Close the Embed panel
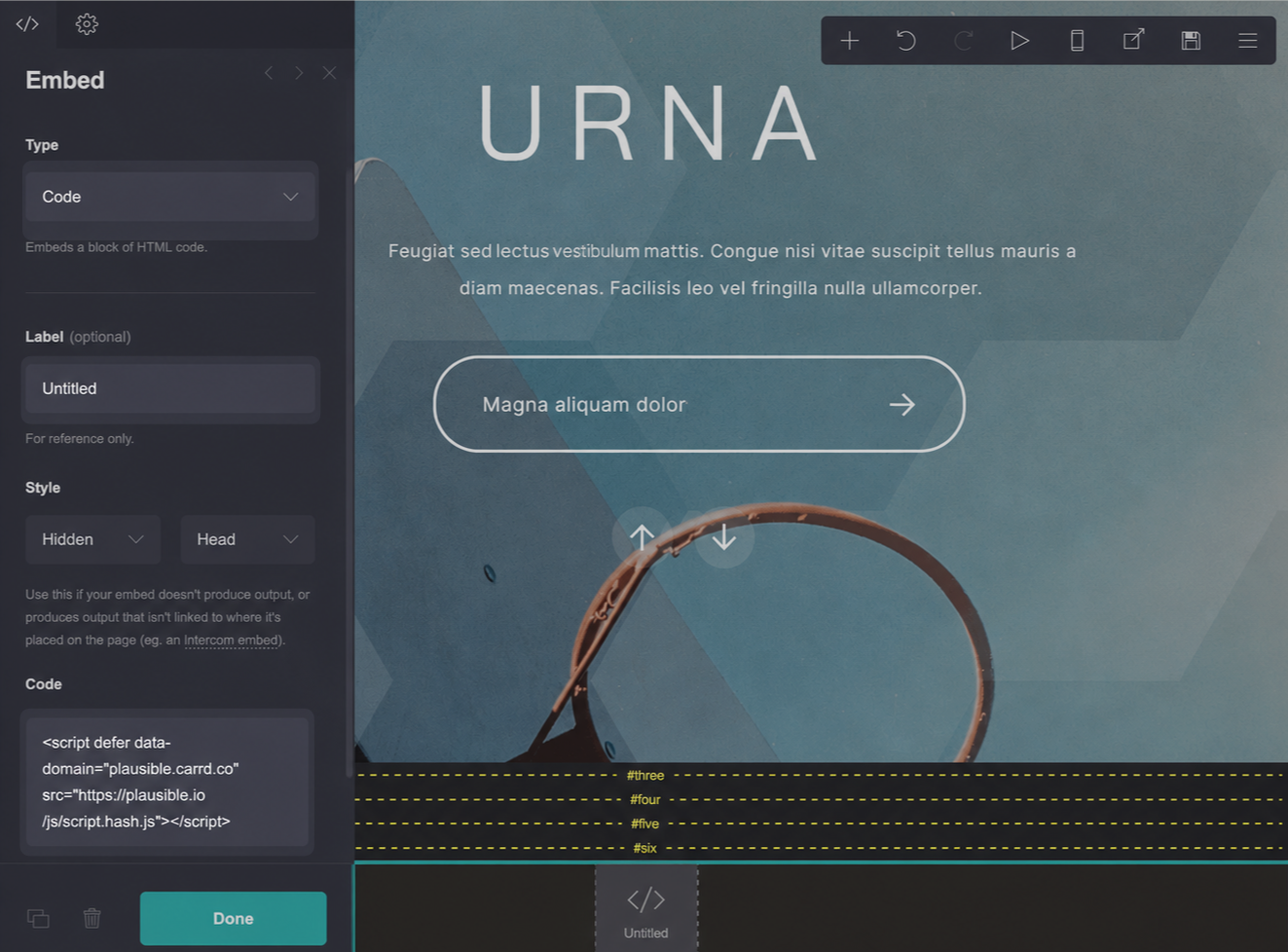 (330, 73)
